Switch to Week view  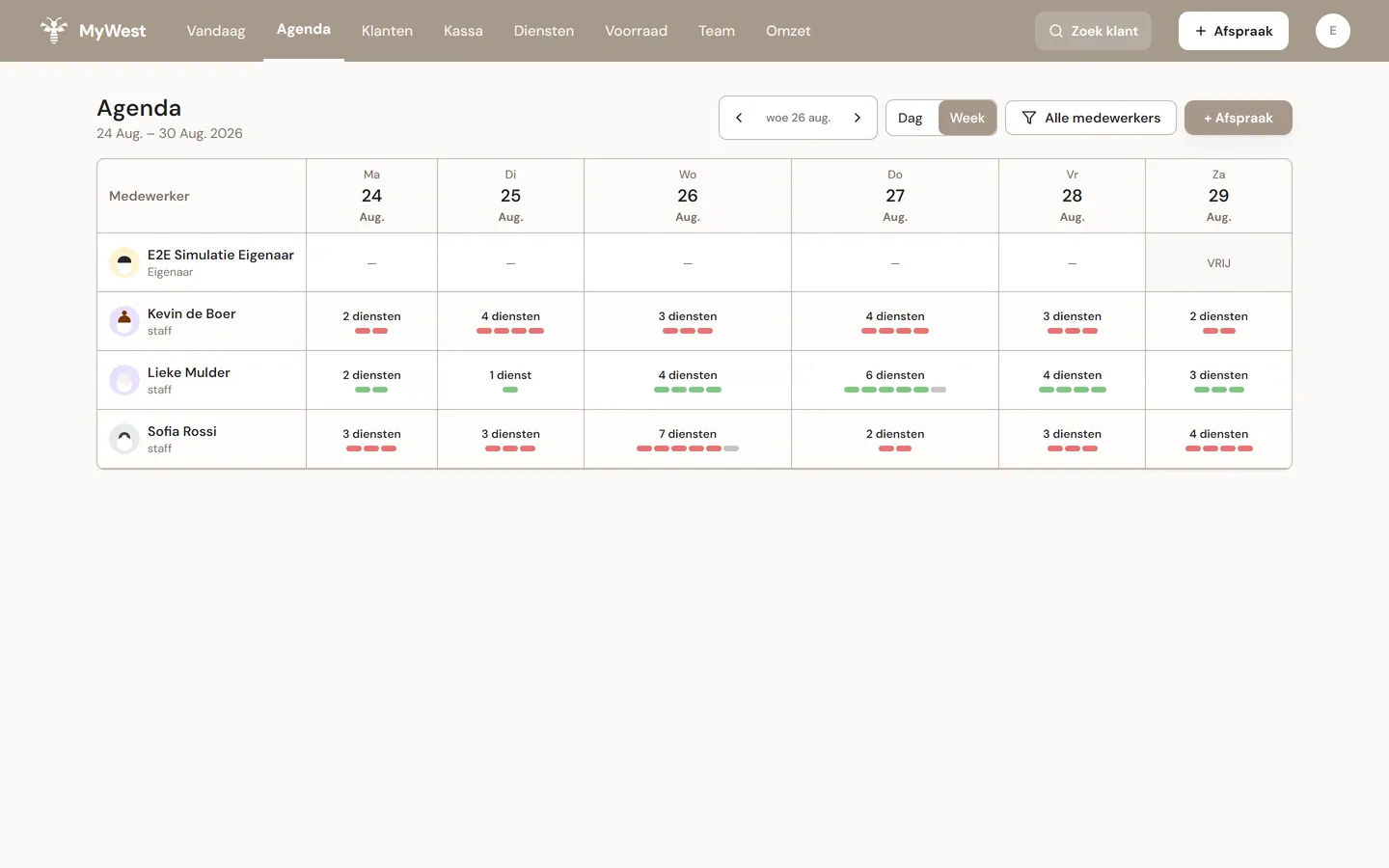point(967,118)
